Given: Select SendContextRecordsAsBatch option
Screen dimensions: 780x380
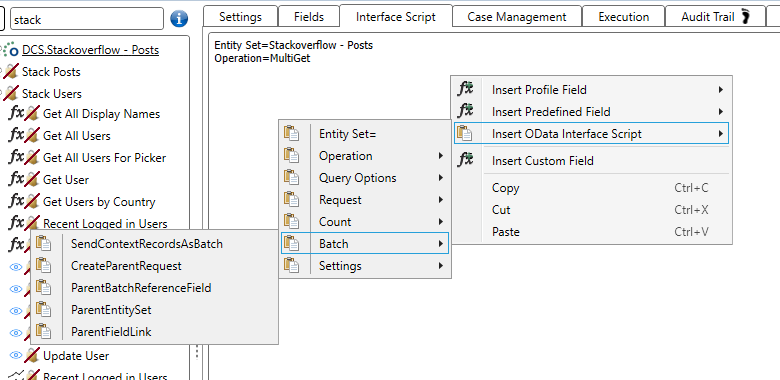Looking at the screenshot, I should click(154, 244).
